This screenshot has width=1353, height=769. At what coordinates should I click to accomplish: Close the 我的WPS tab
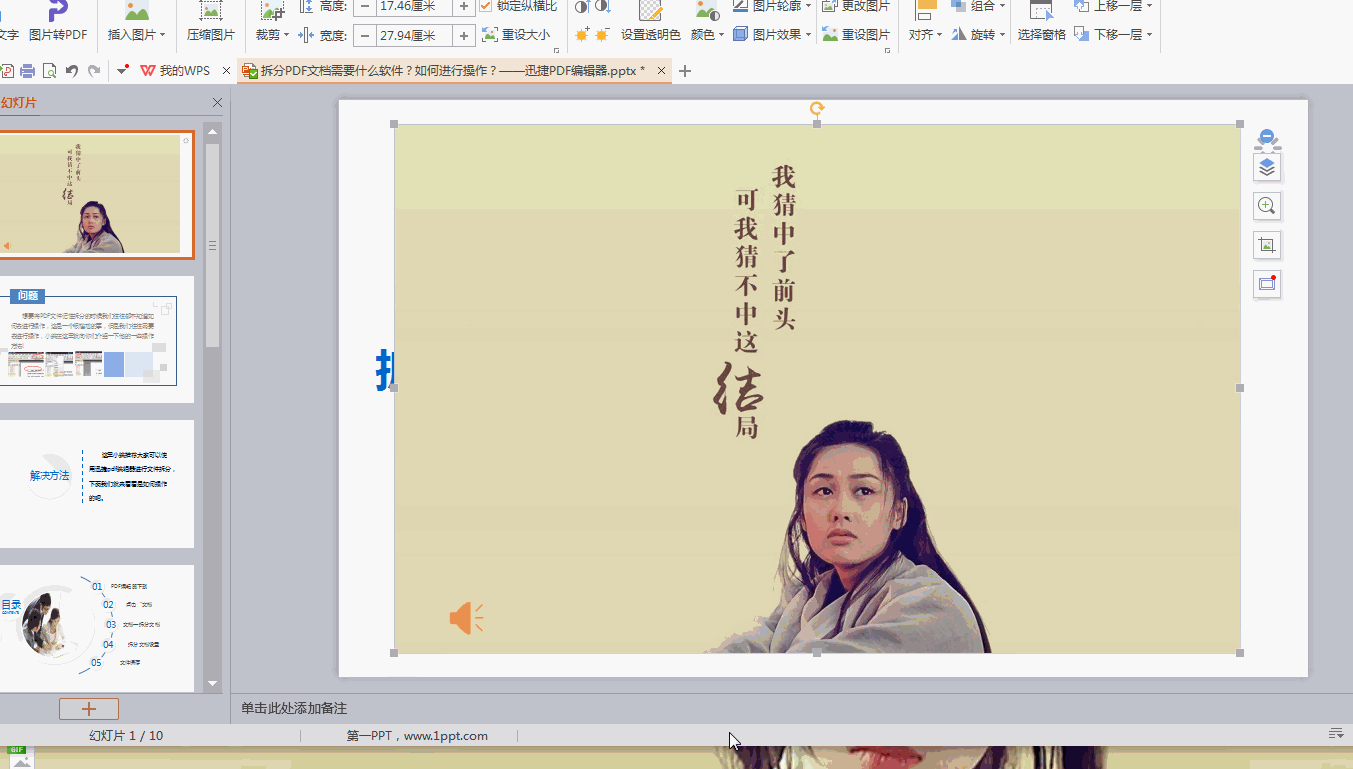(226, 71)
